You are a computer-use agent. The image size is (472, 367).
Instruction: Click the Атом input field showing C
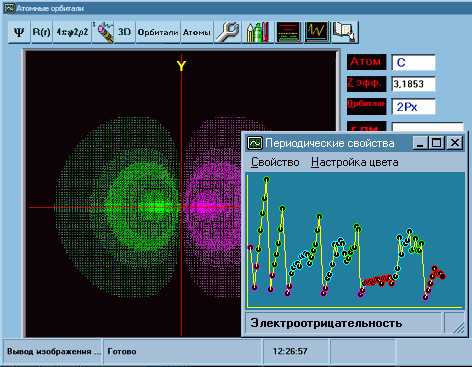[413, 62]
